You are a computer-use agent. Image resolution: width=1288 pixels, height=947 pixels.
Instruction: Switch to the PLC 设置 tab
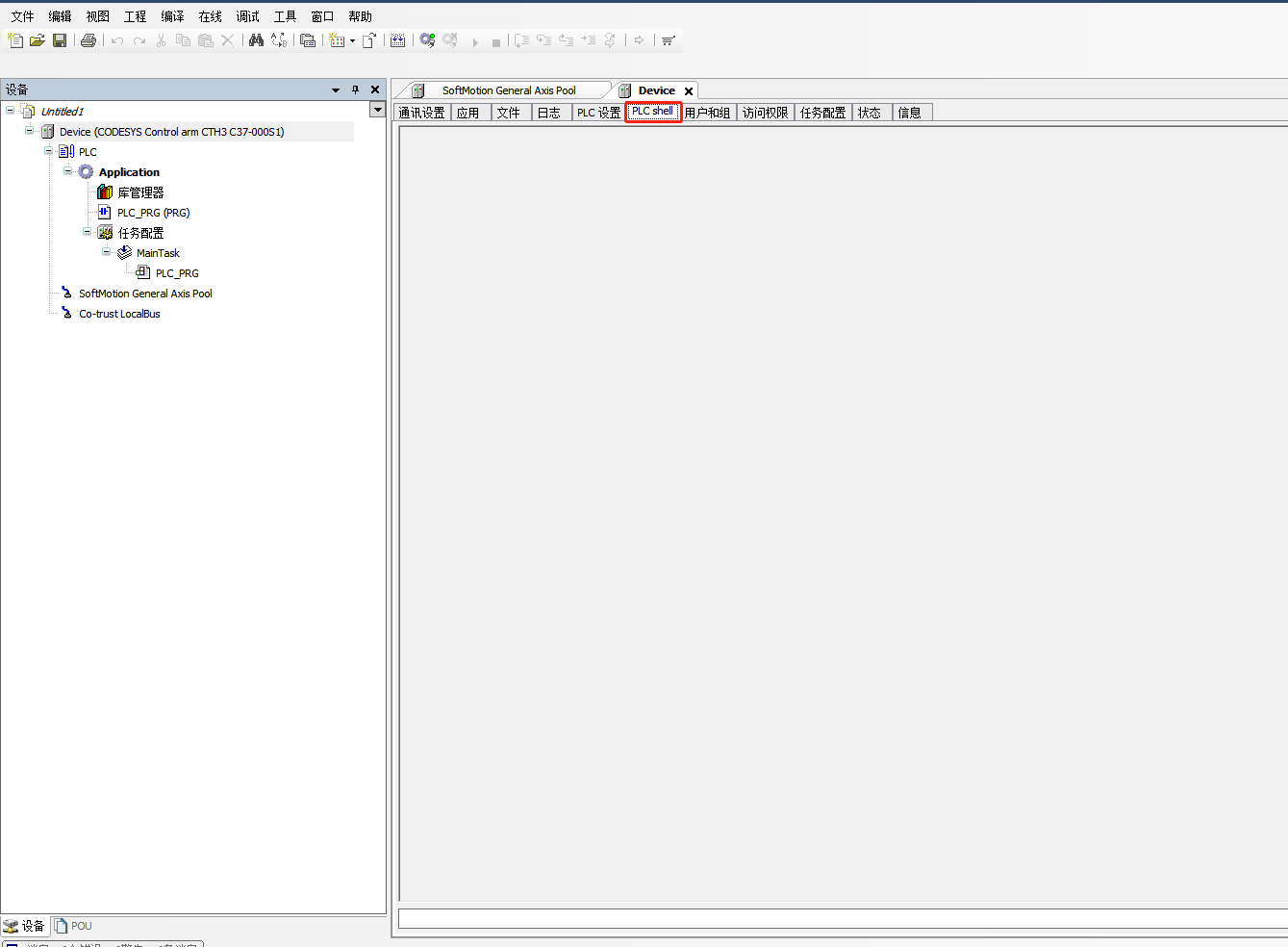(x=598, y=113)
